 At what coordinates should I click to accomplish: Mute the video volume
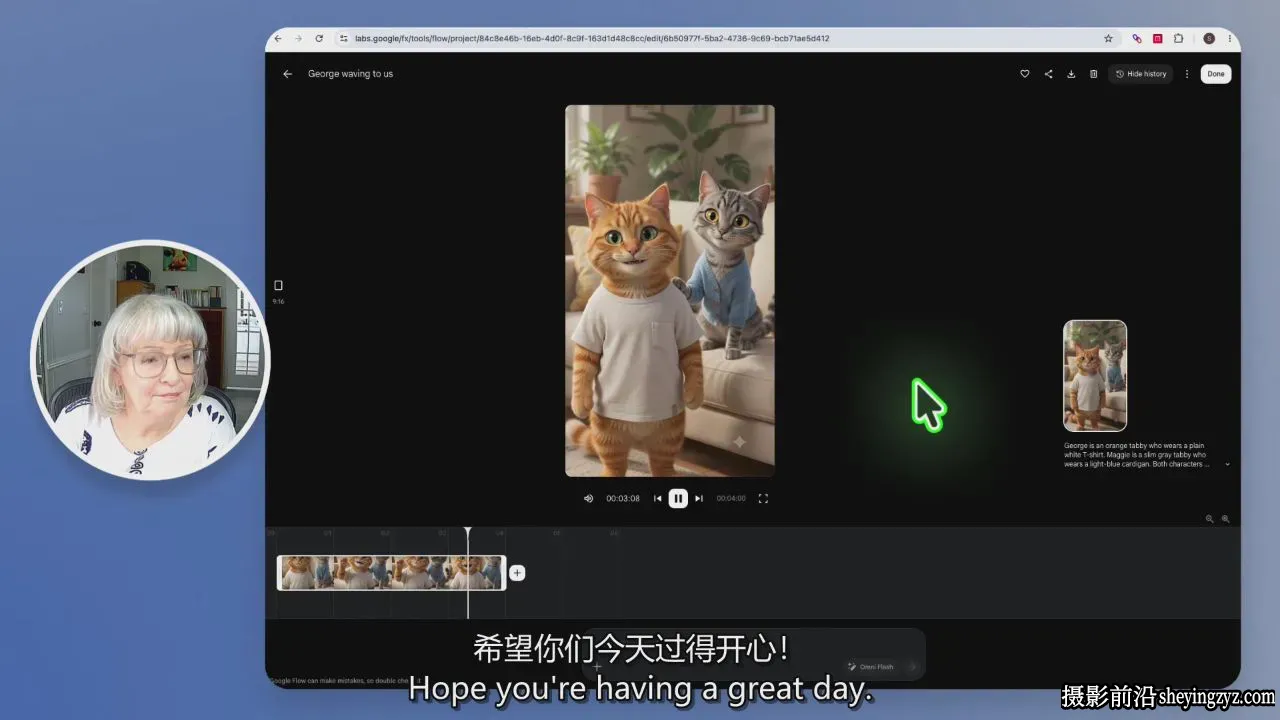[x=588, y=498]
